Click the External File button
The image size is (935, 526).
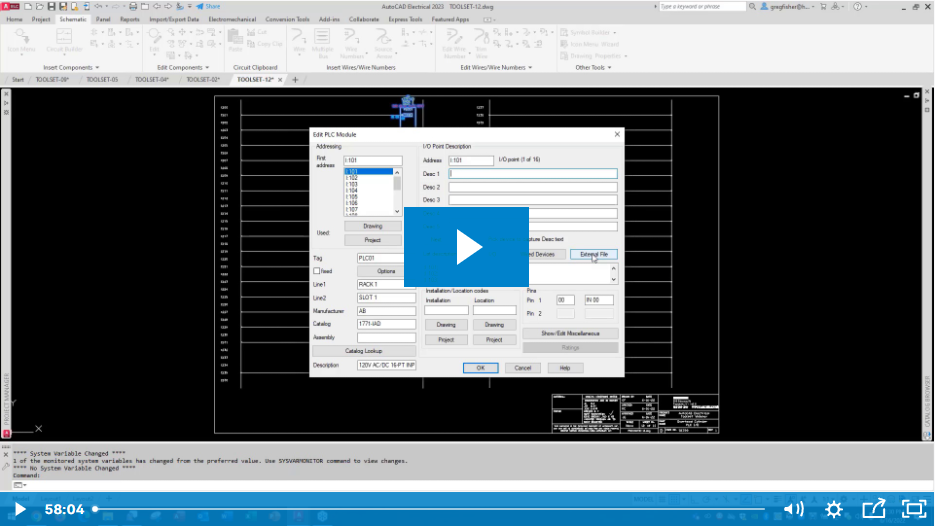[594, 254]
